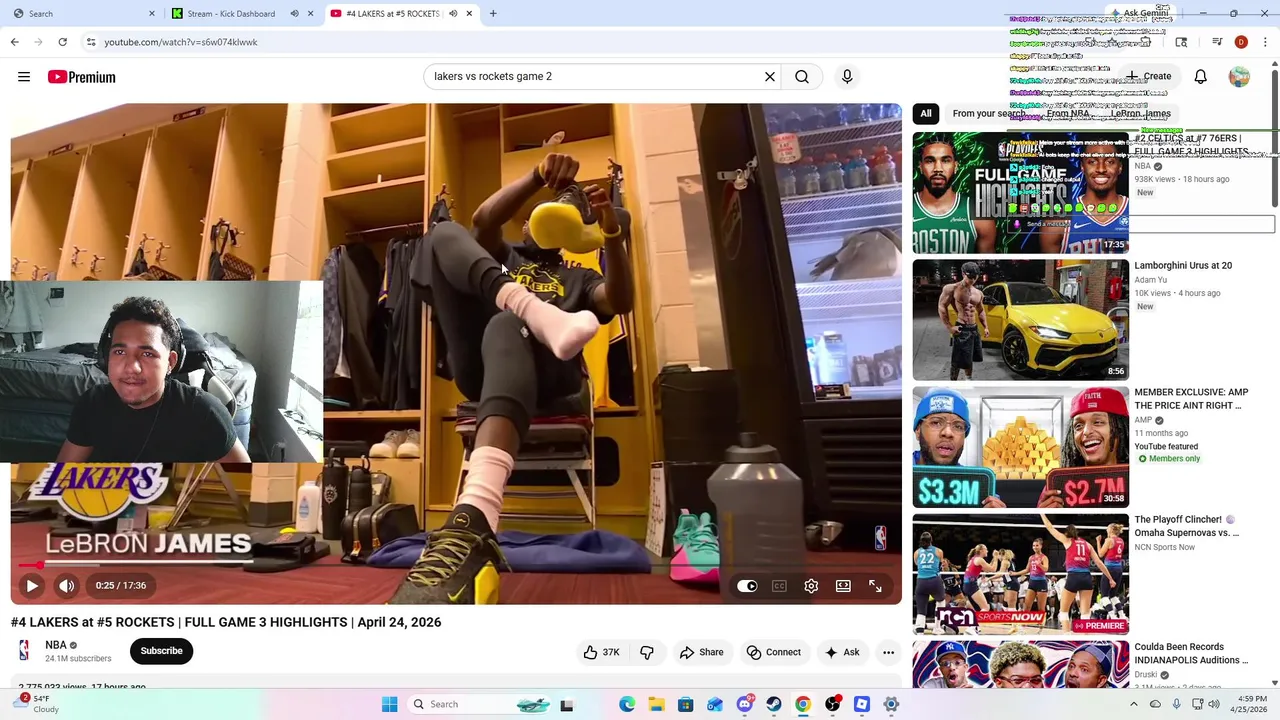Open the YouTube account avatar menu
This screenshot has height=720, width=1280.
tap(1239, 76)
